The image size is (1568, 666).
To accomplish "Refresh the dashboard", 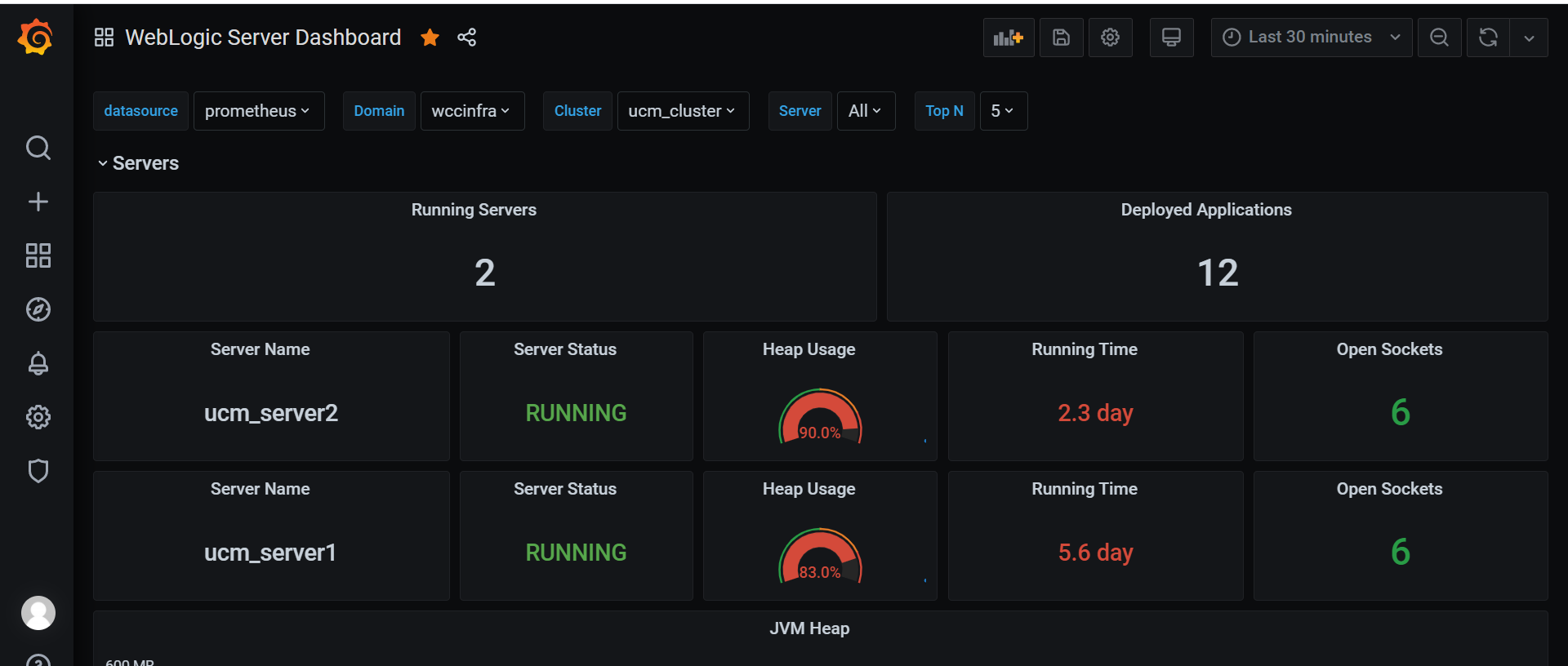I will click(x=1488, y=38).
